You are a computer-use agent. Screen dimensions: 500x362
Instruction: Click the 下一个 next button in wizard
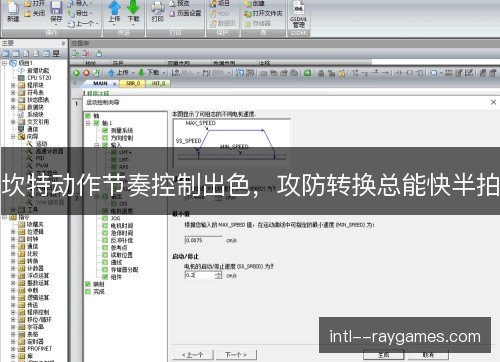(x=236, y=355)
